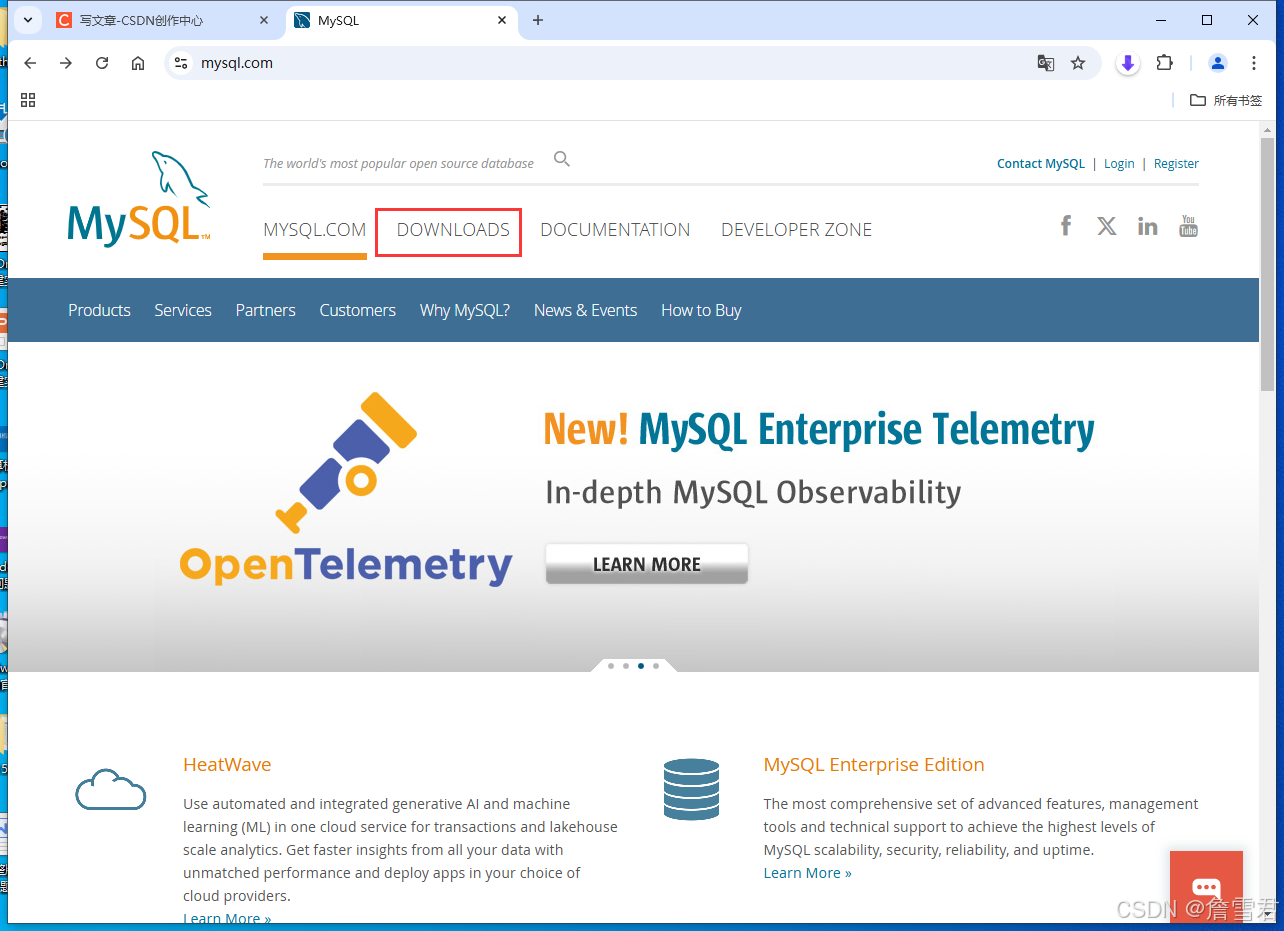The width and height of the screenshot is (1284, 931).
Task: Click the OpenTelemetry banner image
Action: (x=346, y=489)
